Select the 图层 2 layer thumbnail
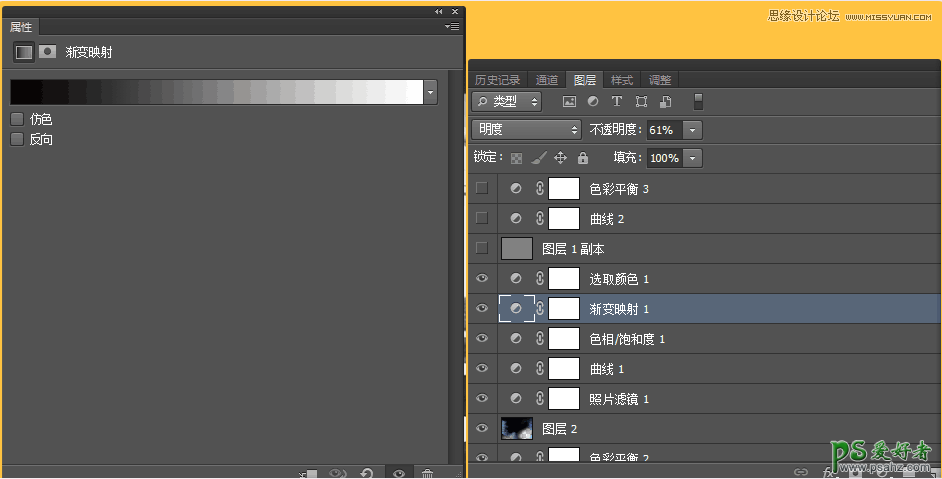 (517, 428)
